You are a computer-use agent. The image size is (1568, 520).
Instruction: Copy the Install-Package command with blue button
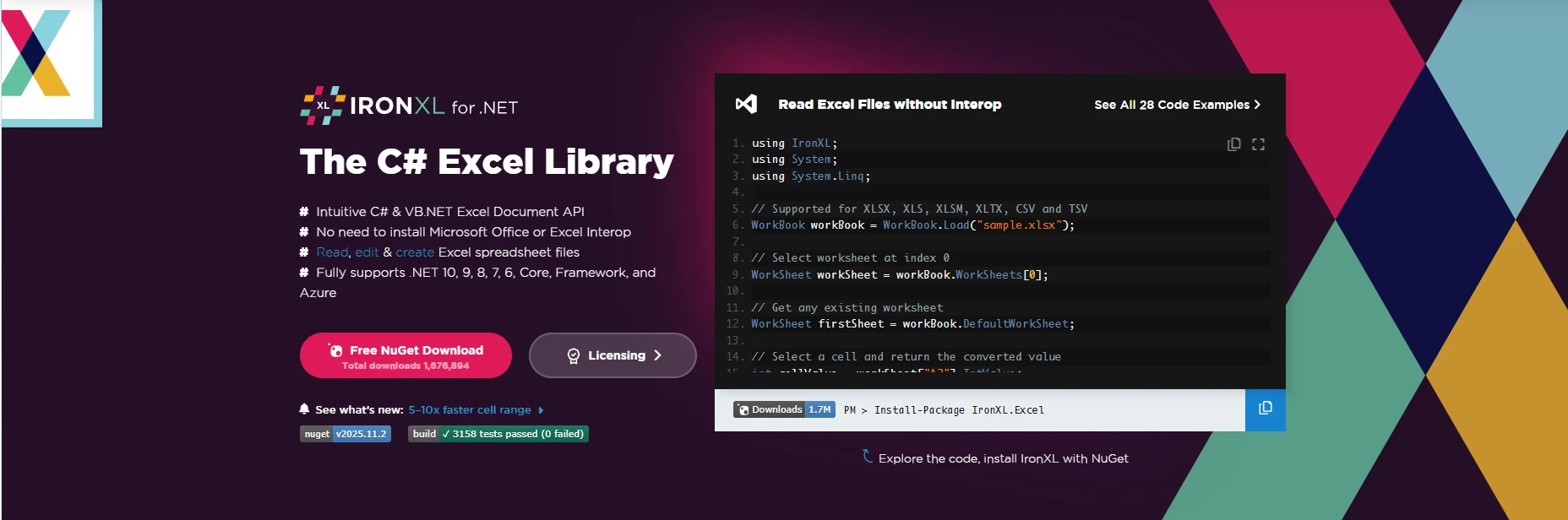pyautogui.click(x=1265, y=409)
